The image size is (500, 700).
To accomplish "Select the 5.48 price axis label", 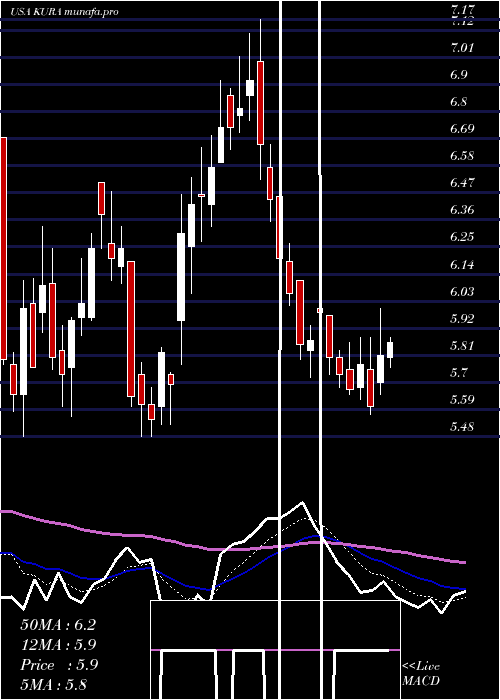I will tap(463, 426).
